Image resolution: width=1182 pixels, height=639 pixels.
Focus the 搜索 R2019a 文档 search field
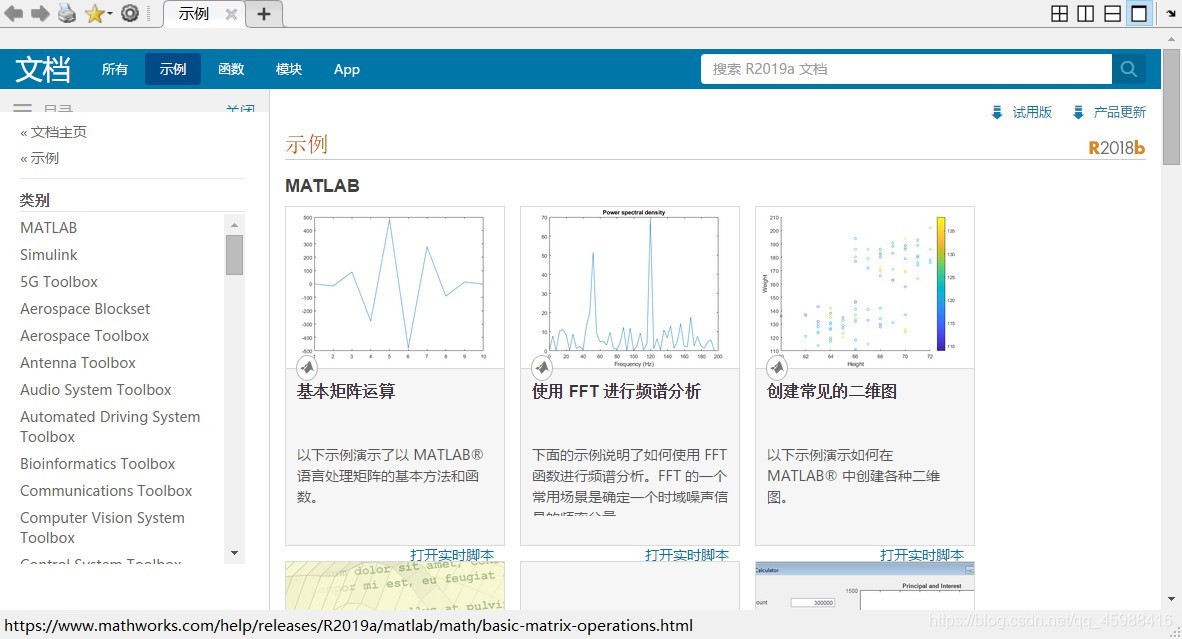point(906,69)
